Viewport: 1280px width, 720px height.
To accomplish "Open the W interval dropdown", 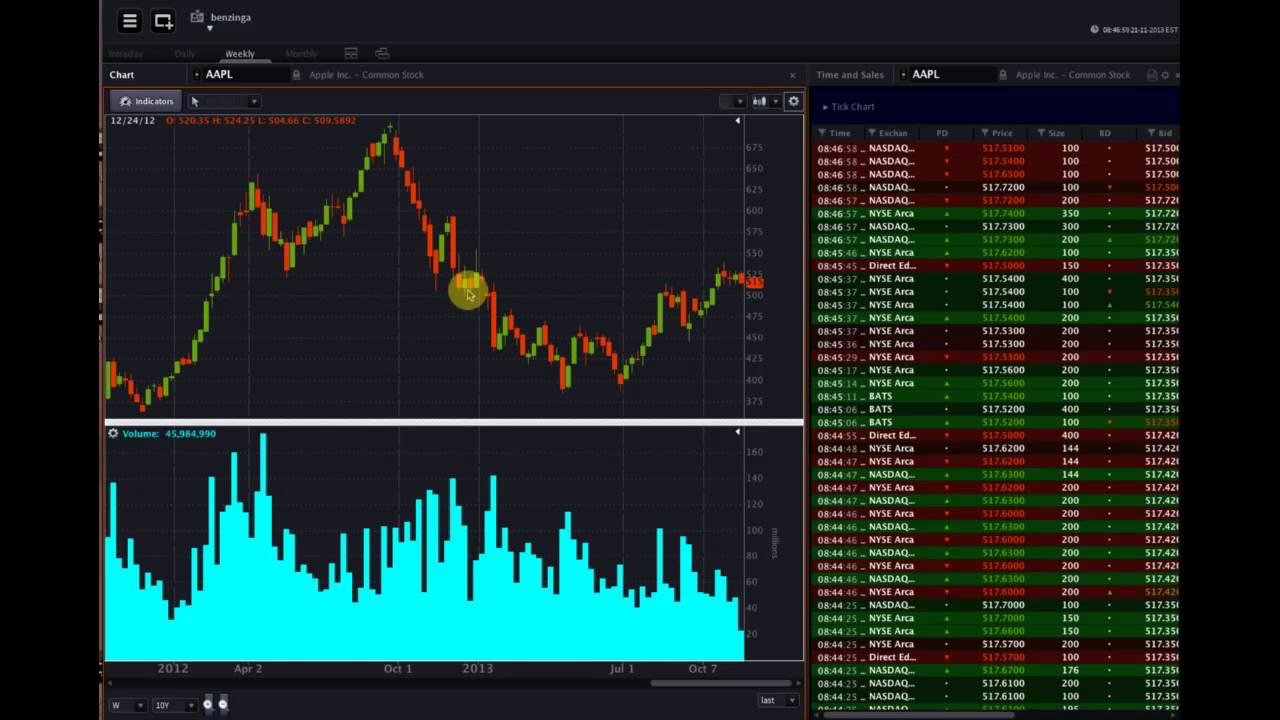I will click(x=127, y=705).
